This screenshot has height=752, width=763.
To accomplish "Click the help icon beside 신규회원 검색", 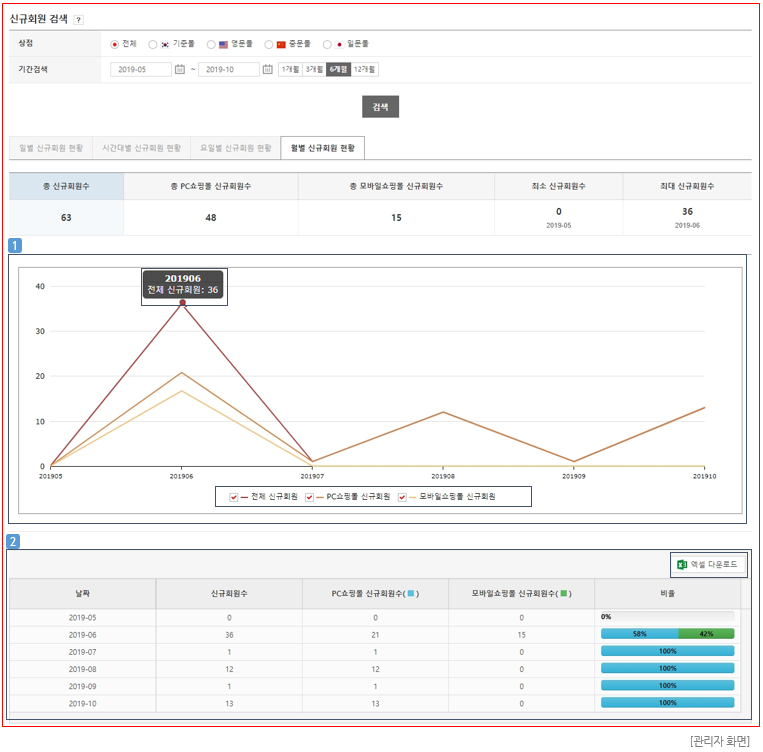I will pyautogui.click(x=79, y=19).
